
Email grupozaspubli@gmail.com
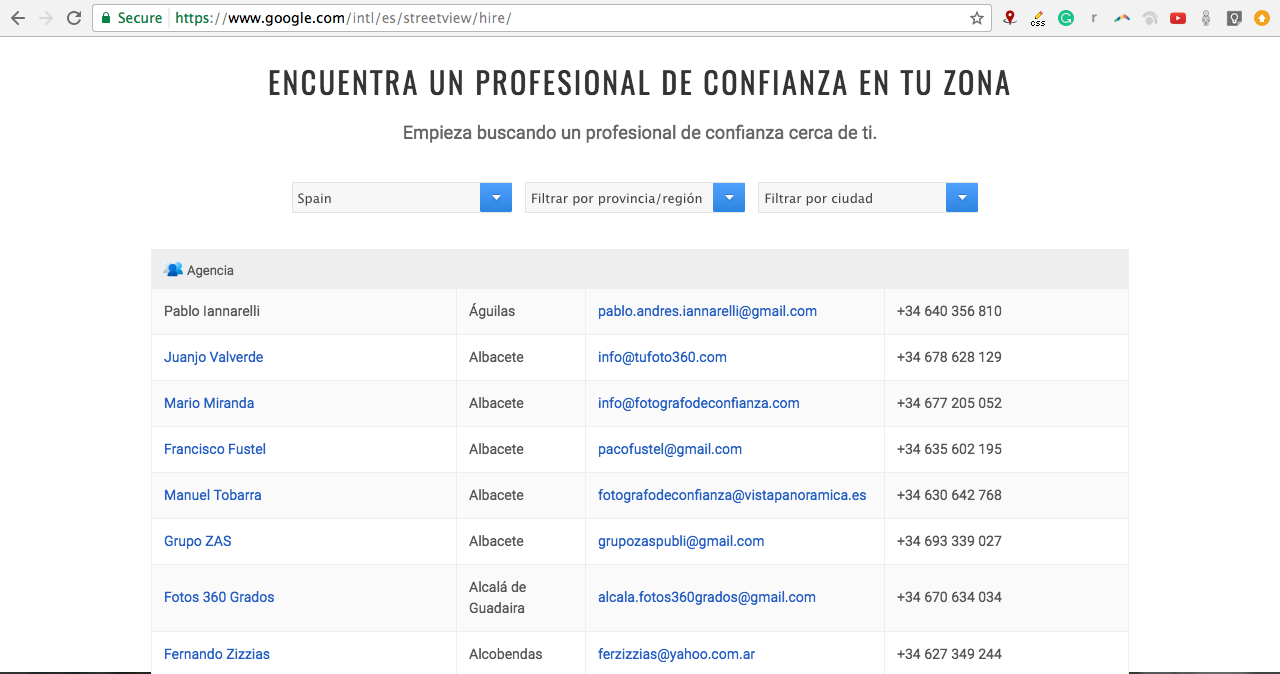681,541
